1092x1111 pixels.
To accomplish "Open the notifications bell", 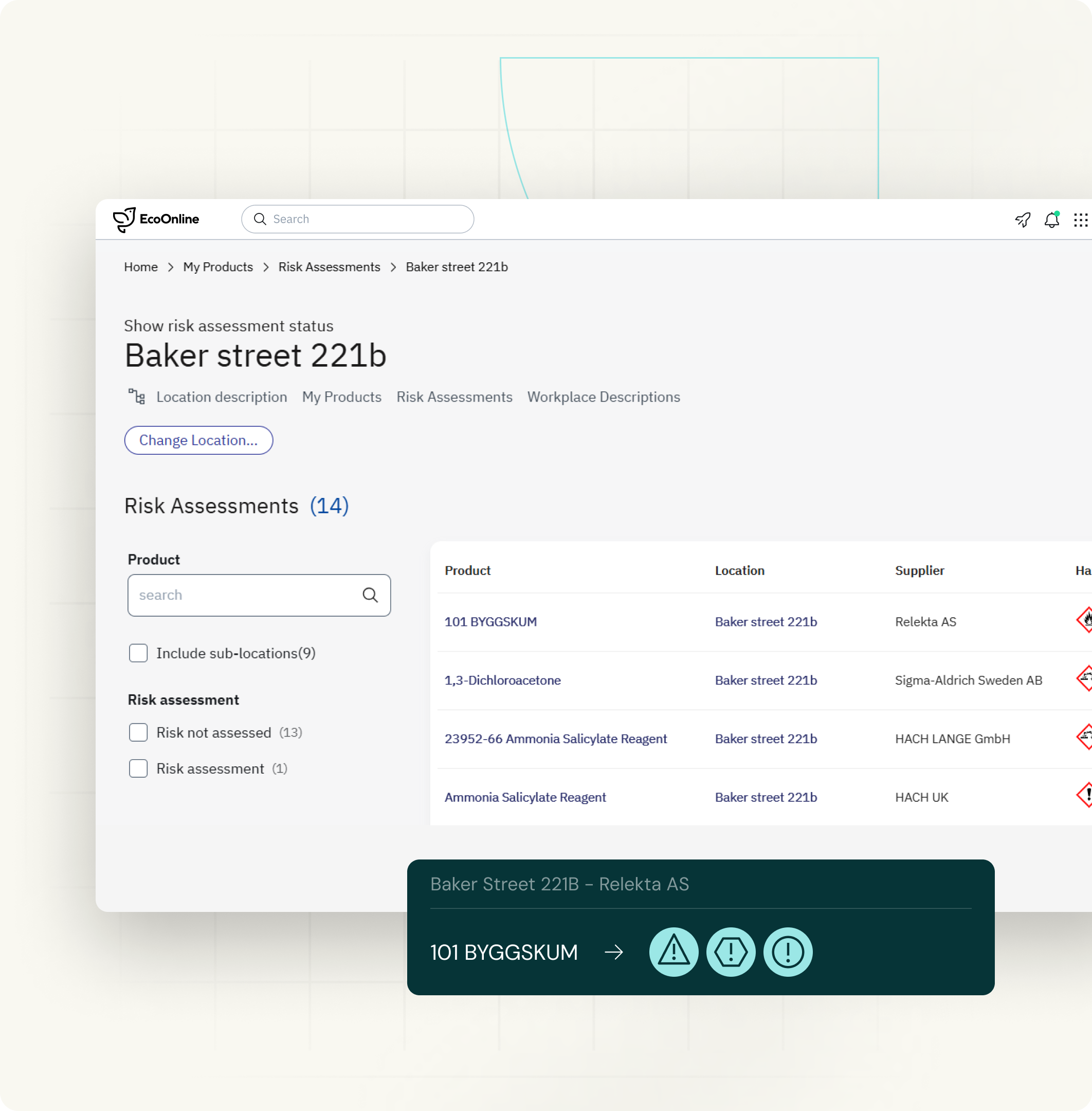I will click(1052, 220).
